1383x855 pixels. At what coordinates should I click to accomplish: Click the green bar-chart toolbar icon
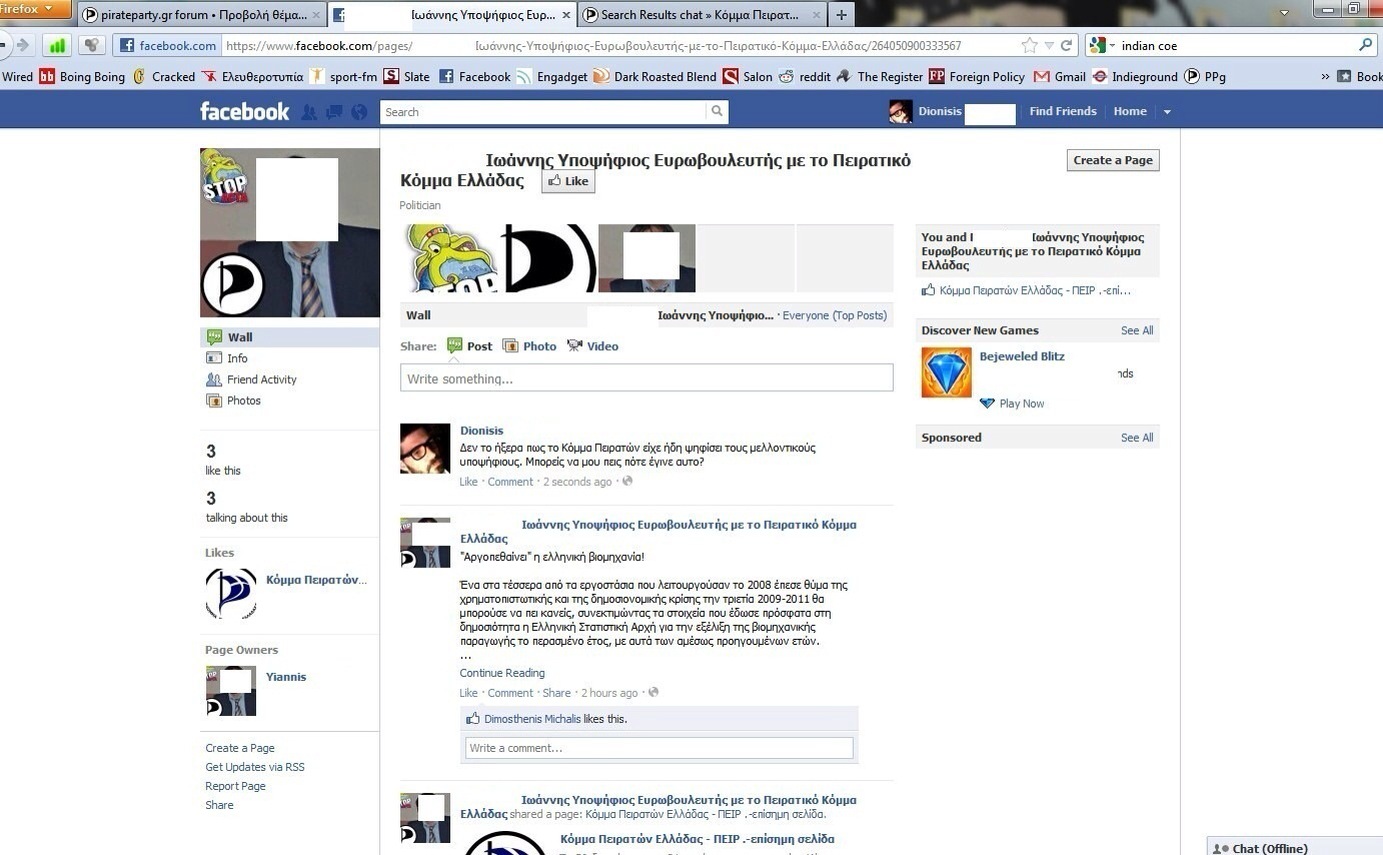click(57, 45)
